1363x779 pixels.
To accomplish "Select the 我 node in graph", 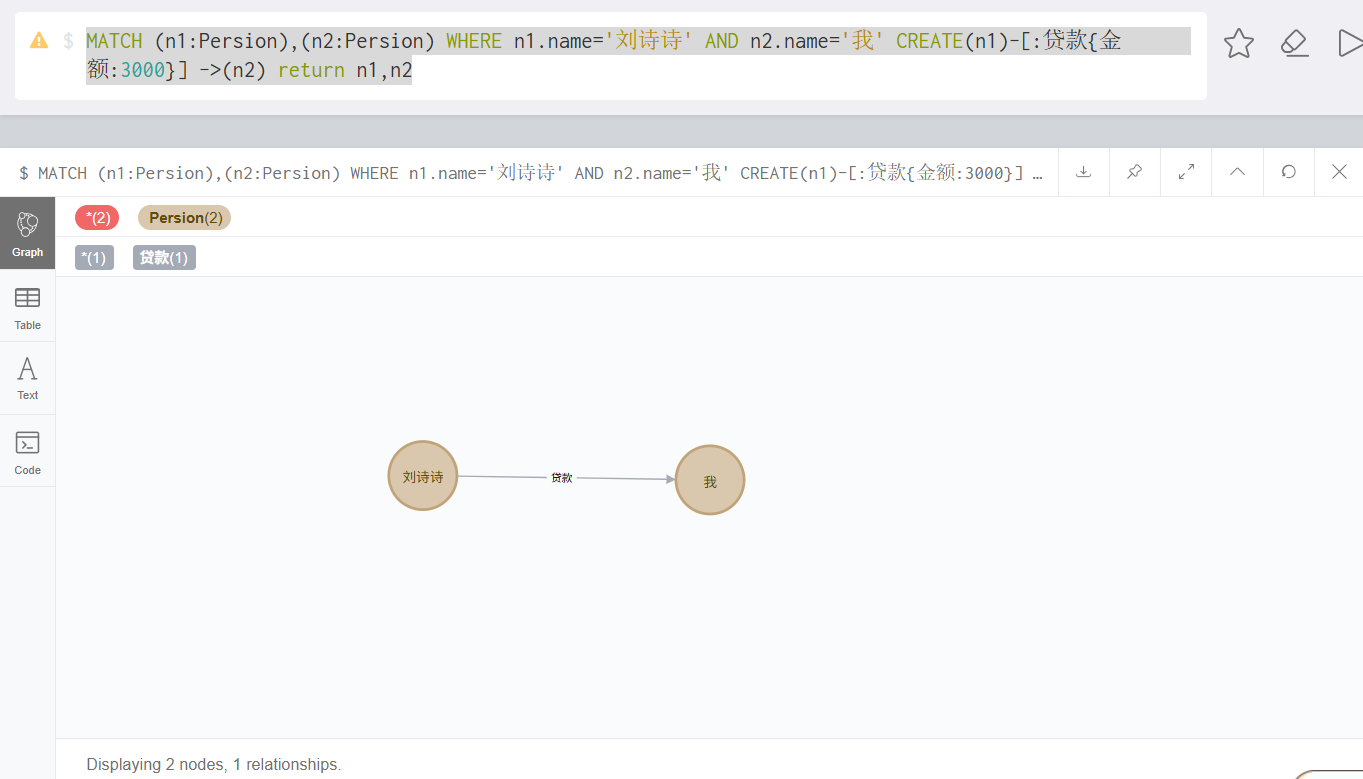I will pos(710,481).
